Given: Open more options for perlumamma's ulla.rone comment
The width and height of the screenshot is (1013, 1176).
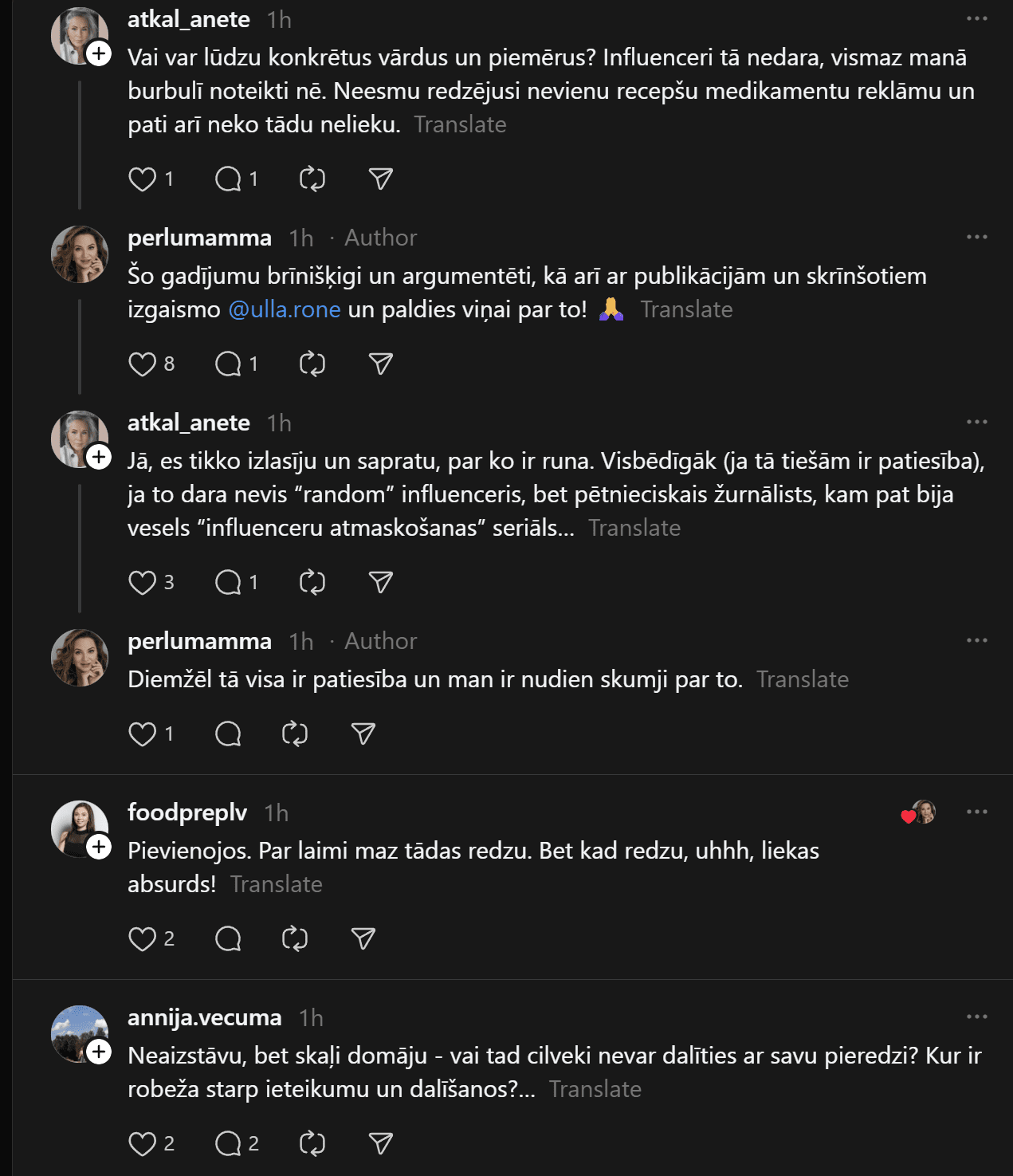Looking at the screenshot, I should tap(976, 238).
